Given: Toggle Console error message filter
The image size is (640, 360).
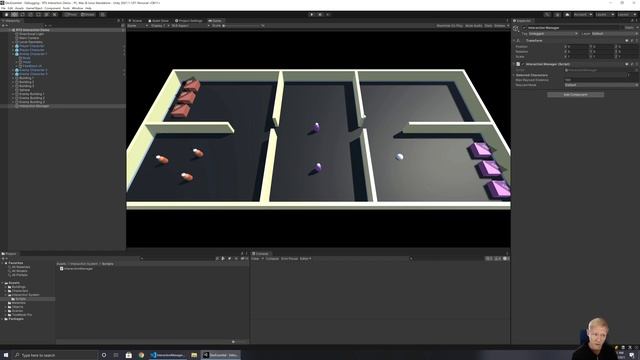Looking at the screenshot, I should tap(506, 258).
